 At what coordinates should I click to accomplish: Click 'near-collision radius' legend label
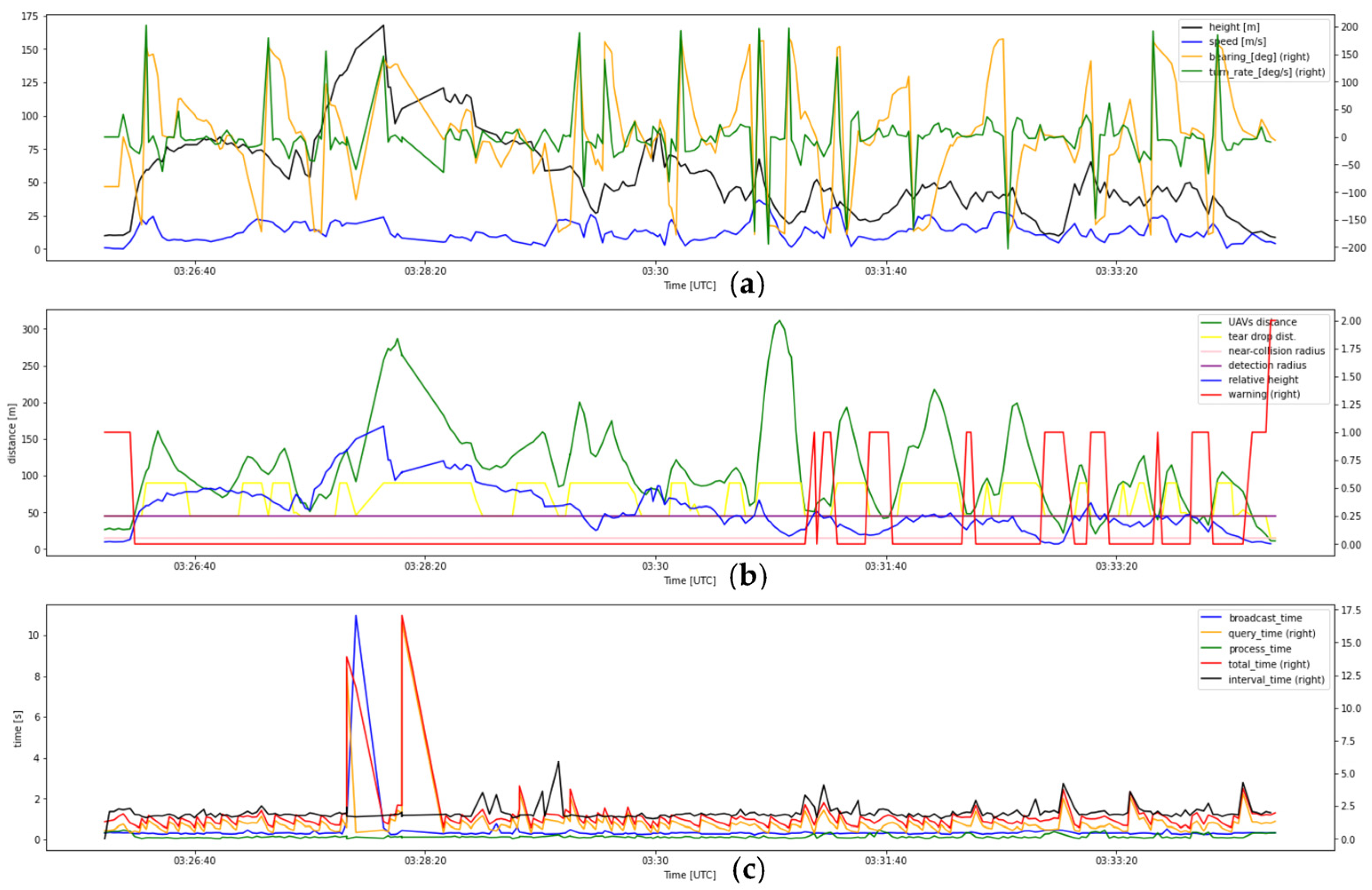click(x=1276, y=351)
